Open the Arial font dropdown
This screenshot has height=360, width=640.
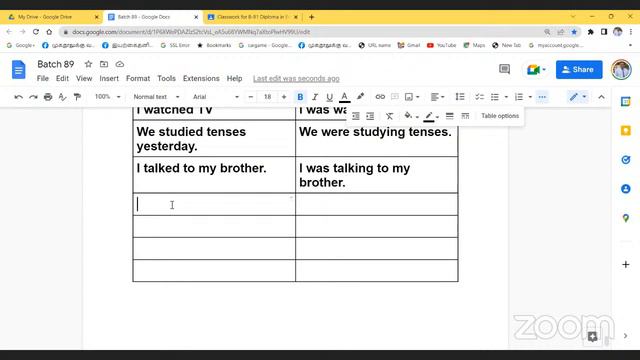216,97
